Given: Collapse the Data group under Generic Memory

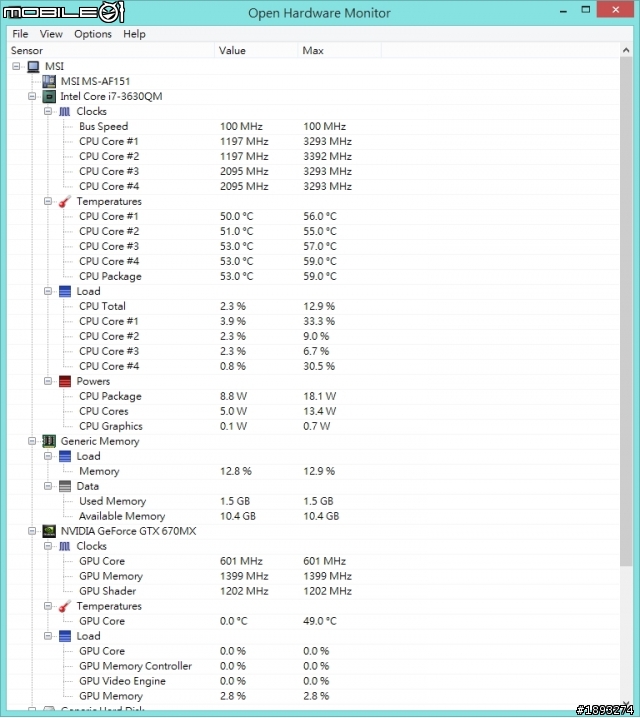Looking at the screenshot, I should pos(48,486).
